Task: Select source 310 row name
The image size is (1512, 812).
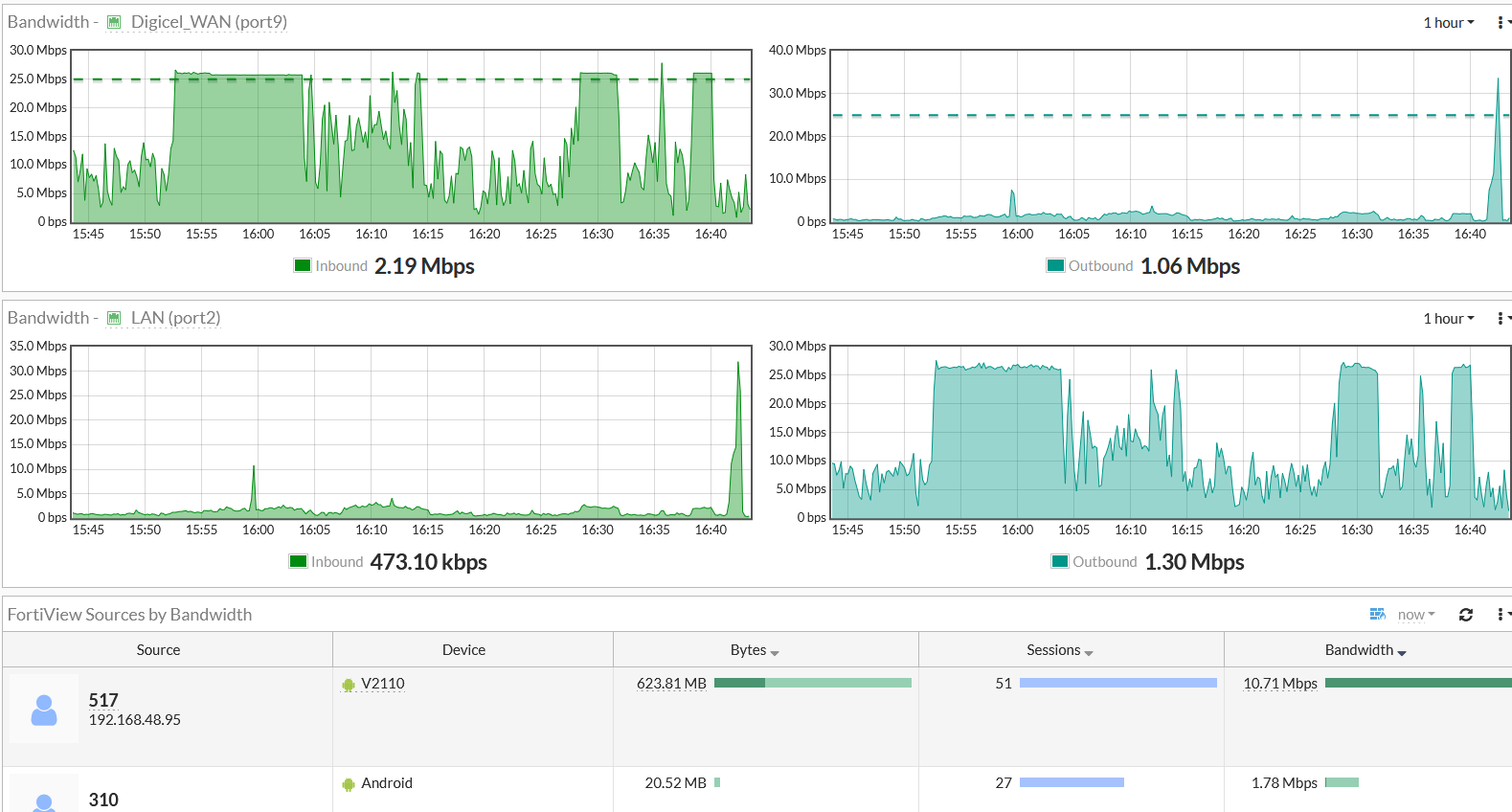Action: point(103,800)
